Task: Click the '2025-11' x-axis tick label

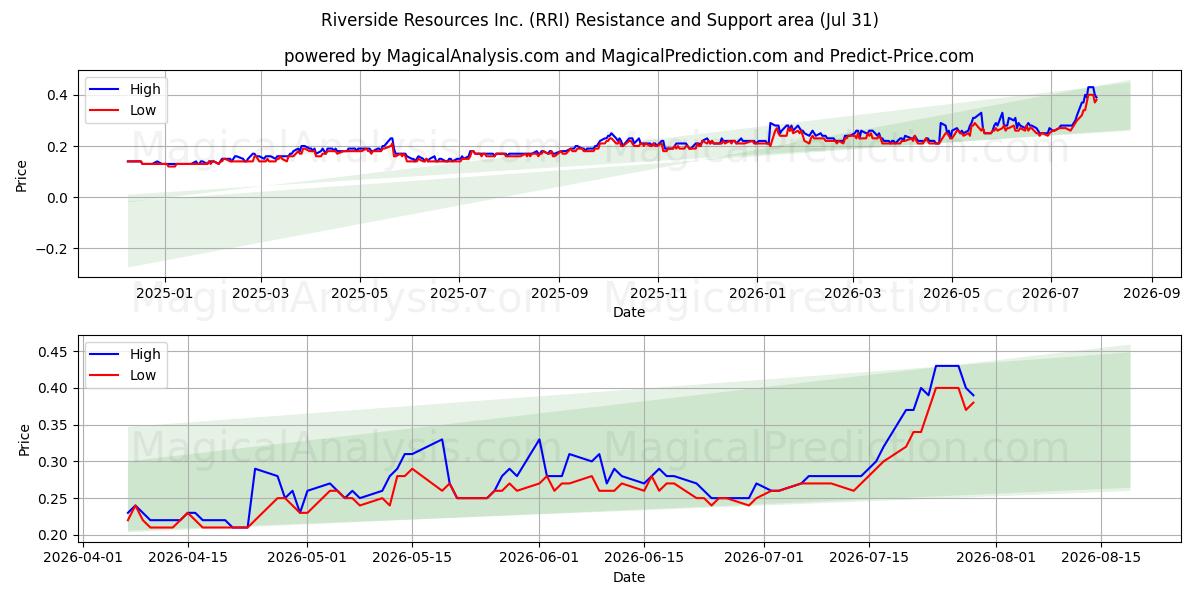Action: pos(657,293)
